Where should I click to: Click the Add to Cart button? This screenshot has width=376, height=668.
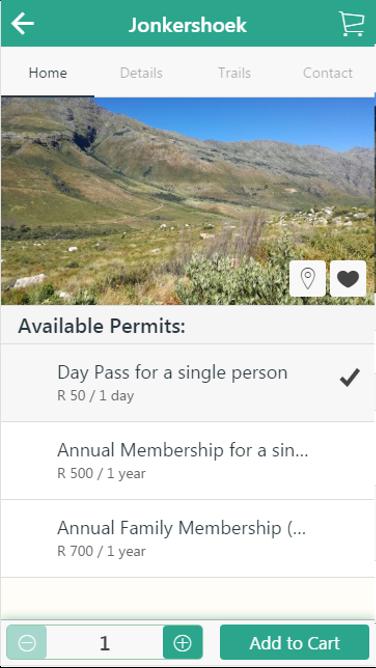point(295,642)
